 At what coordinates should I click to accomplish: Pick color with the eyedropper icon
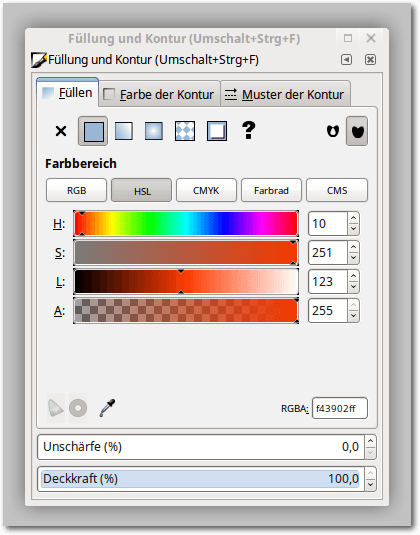[107, 408]
